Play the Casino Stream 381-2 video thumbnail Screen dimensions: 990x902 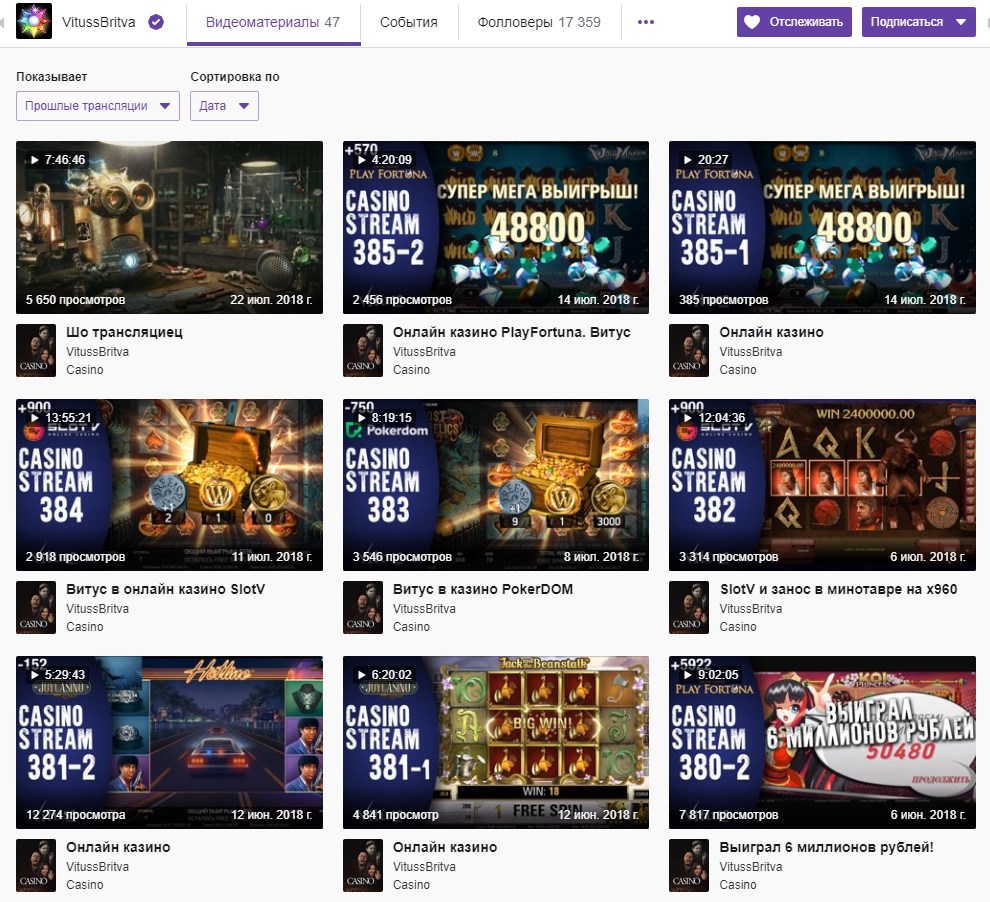[169, 742]
